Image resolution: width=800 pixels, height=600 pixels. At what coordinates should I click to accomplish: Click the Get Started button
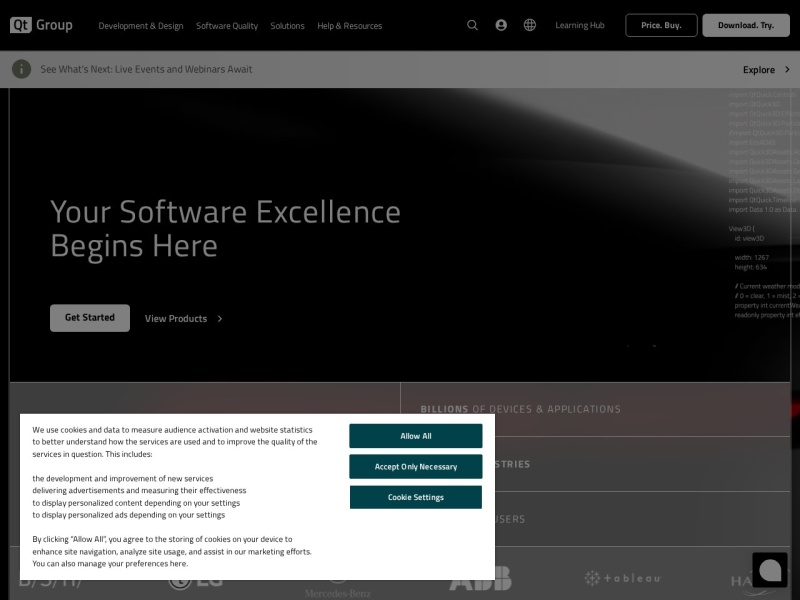tap(90, 318)
